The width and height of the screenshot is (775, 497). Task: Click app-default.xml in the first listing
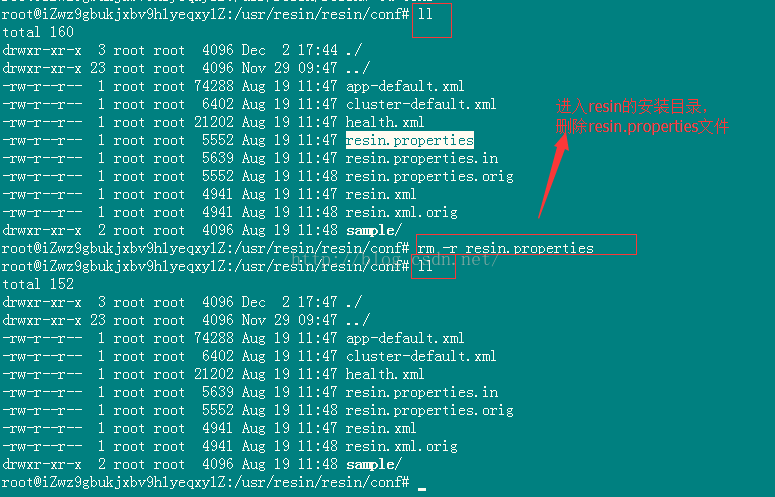click(x=405, y=86)
